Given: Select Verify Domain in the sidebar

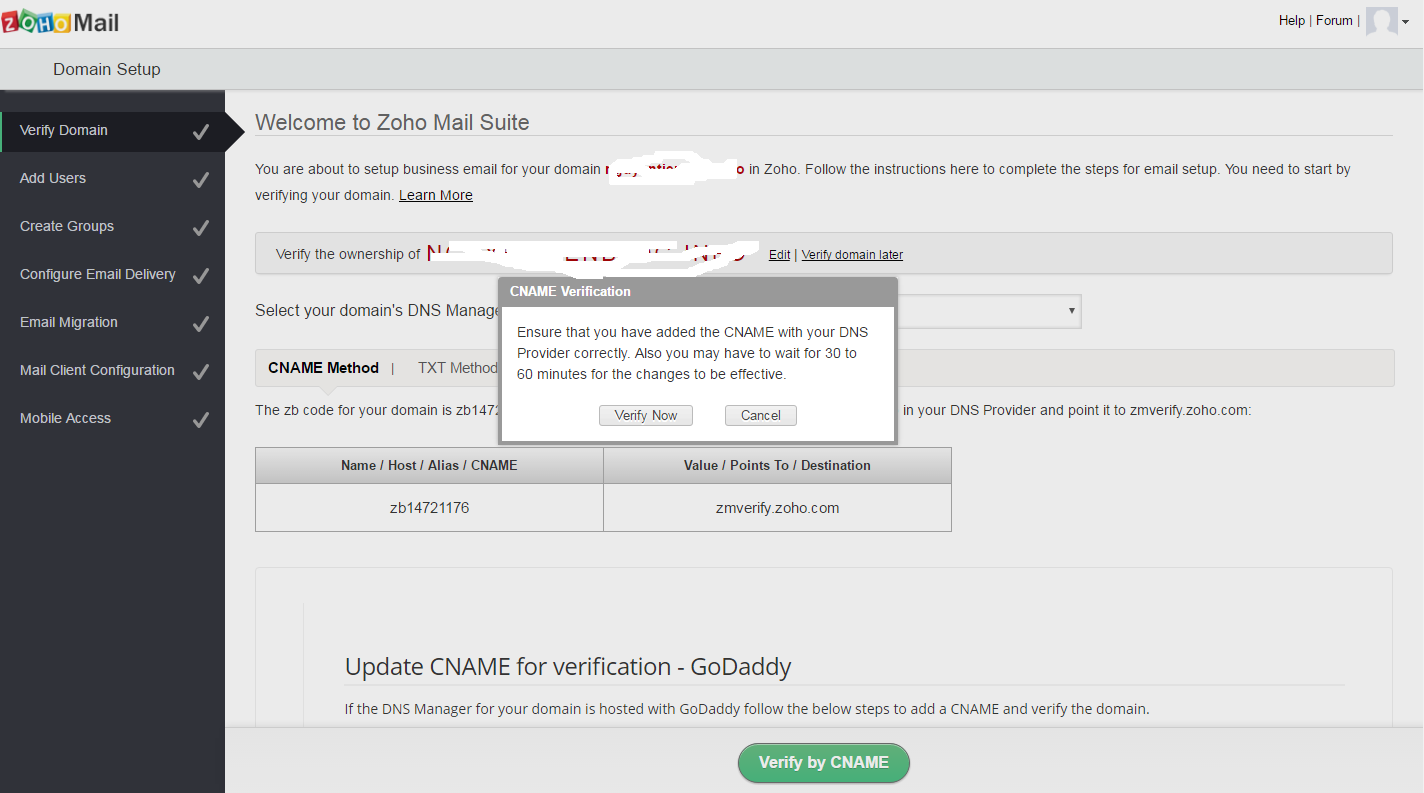Looking at the screenshot, I should 112,130.
